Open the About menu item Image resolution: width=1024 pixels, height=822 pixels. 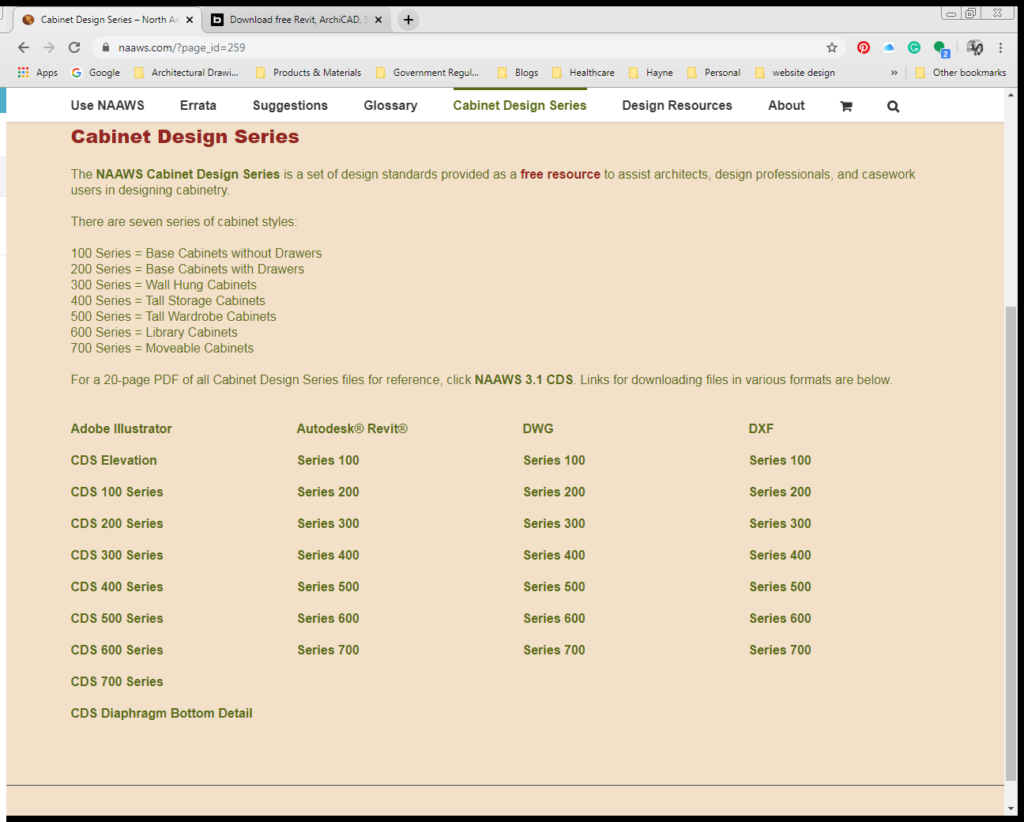[786, 106]
